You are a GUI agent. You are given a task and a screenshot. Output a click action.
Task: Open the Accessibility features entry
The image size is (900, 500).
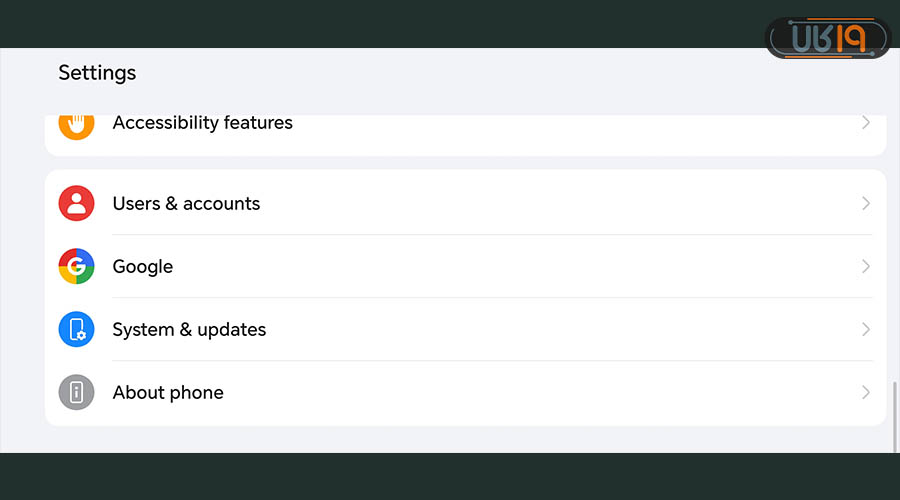click(x=202, y=123)
